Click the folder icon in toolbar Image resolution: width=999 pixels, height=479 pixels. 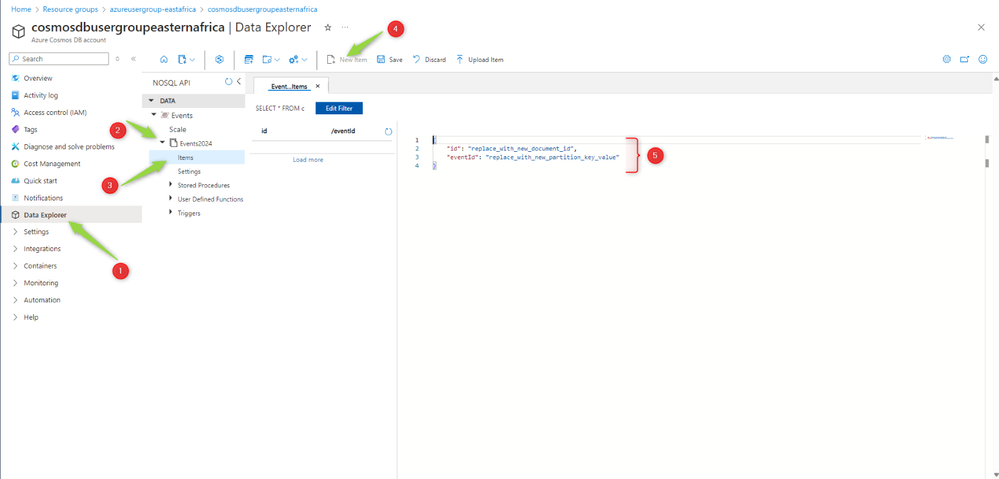point(268,59)
